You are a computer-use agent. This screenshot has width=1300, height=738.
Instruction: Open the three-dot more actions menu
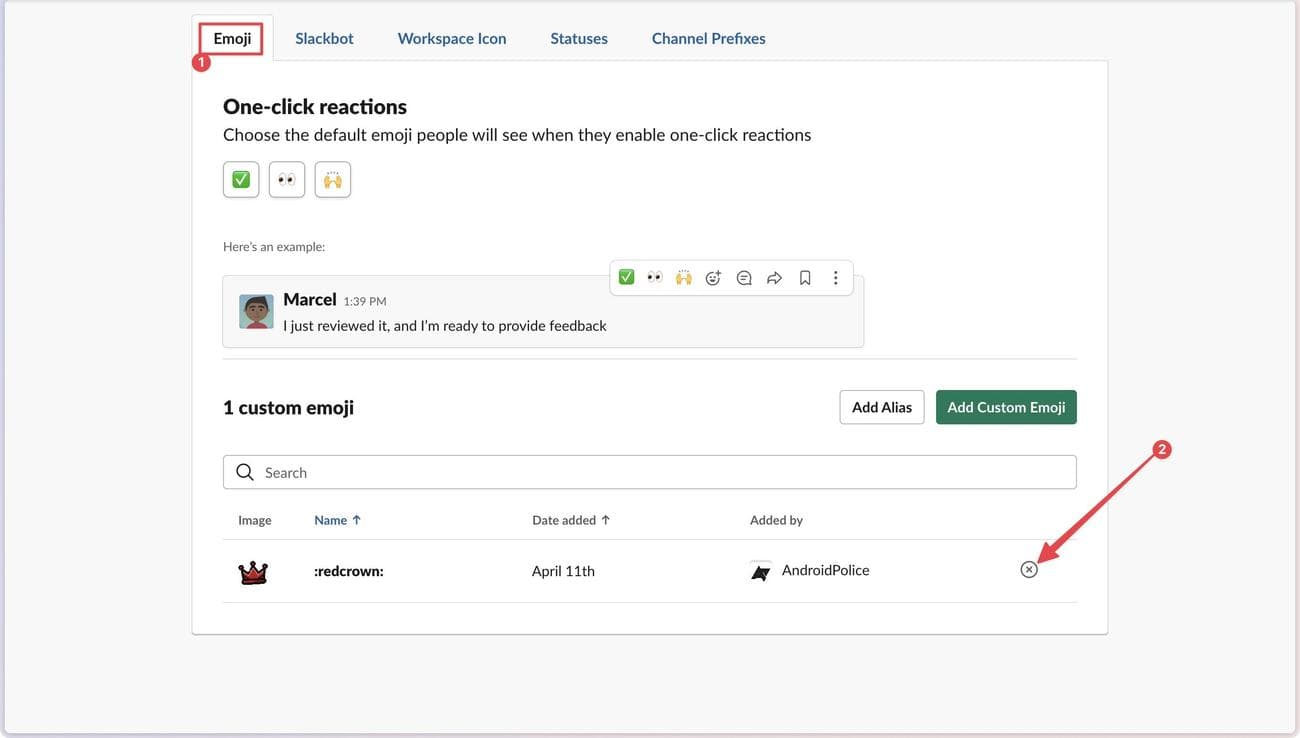(835, 278)
